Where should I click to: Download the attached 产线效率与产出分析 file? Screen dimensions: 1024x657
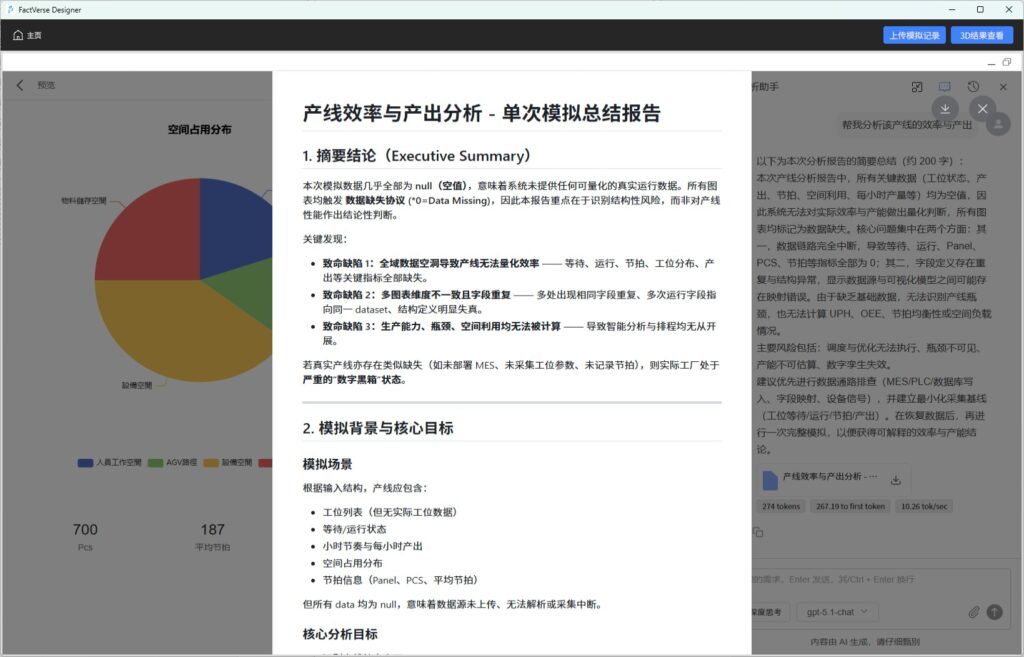coord(896,480)
